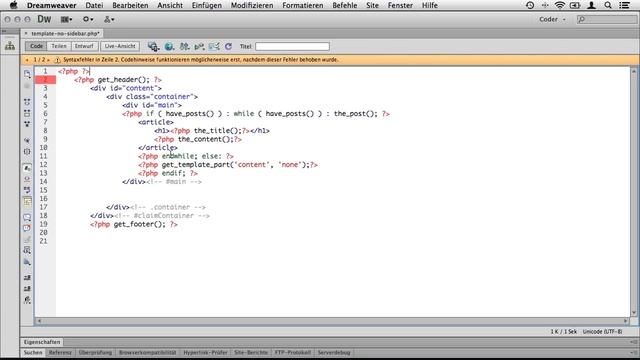
Task: Refresh the view with the circular arrow
Action: point(228,47)
